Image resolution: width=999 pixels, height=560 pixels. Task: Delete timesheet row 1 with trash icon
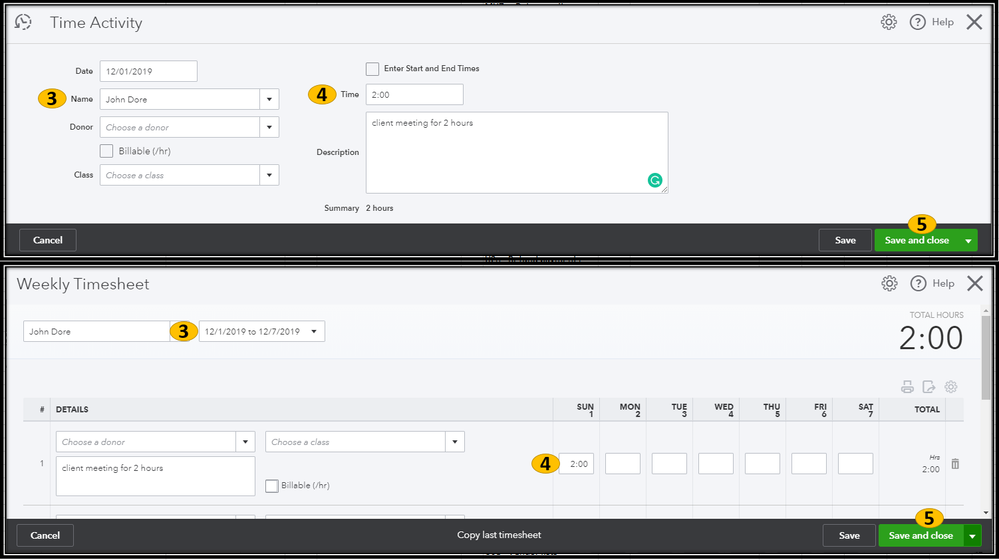[955, 464]
